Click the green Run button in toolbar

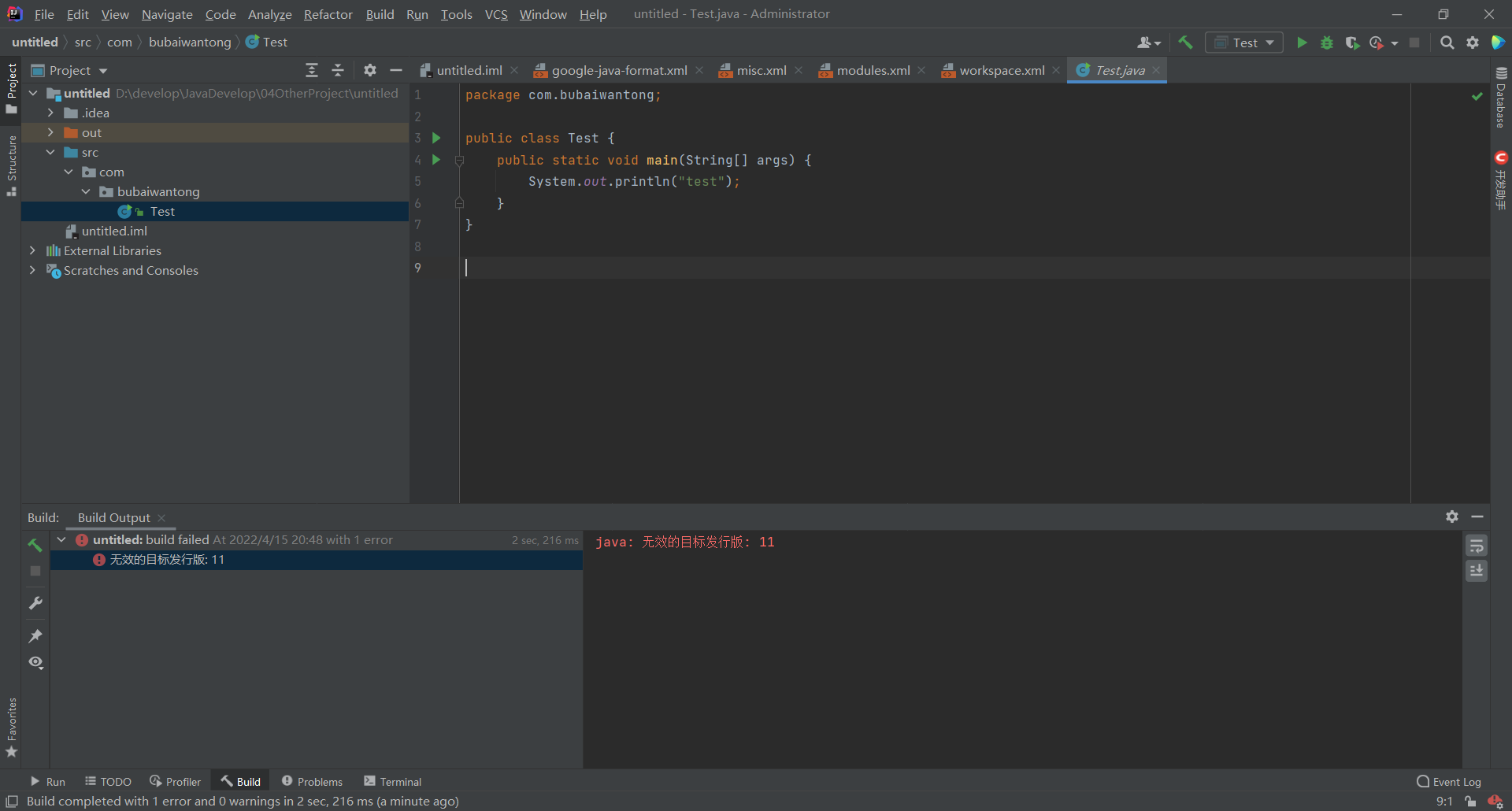click(1302, 43)
